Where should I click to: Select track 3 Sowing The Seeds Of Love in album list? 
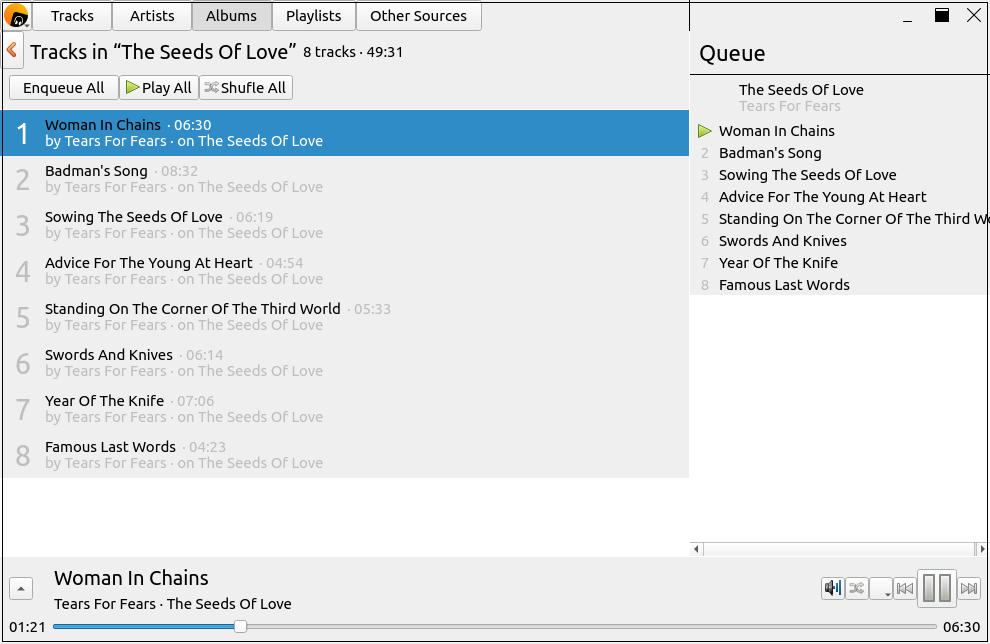tap(346, 225)
